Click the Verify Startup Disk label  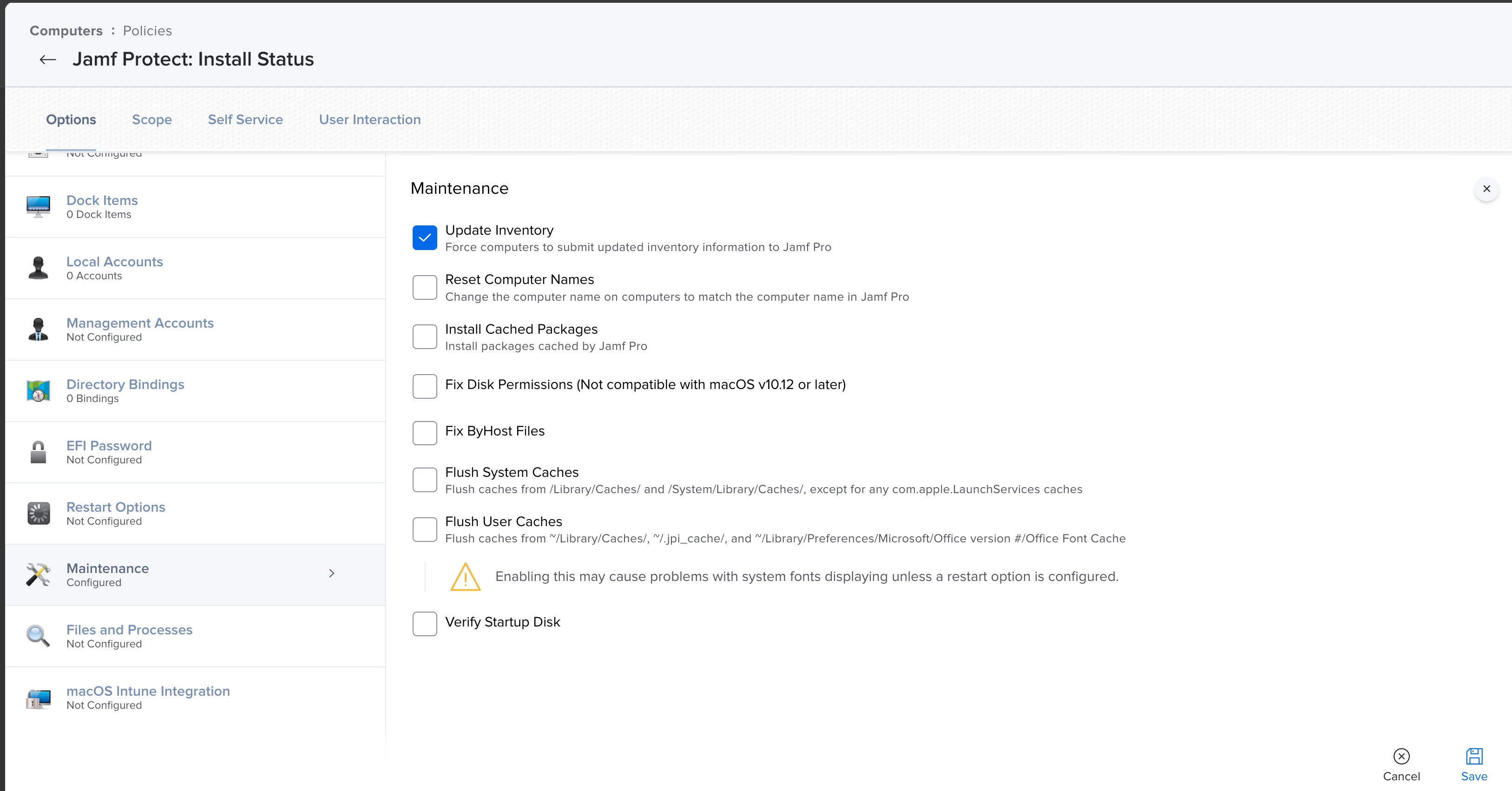point(502,622)
